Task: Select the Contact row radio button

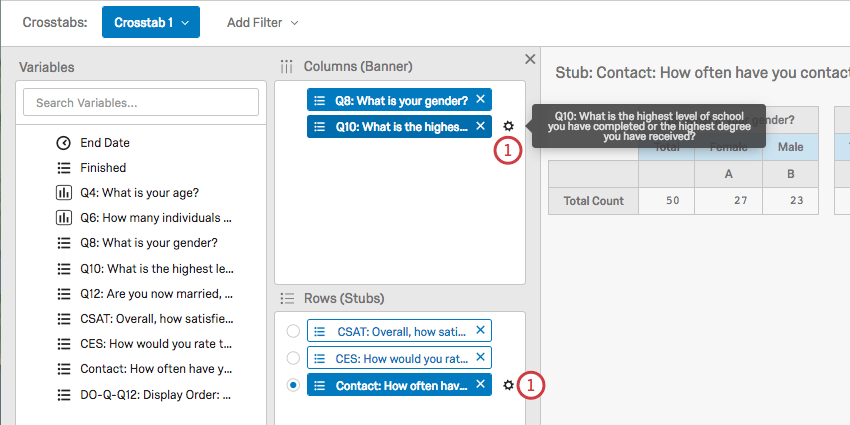Action: pos(292,385)
